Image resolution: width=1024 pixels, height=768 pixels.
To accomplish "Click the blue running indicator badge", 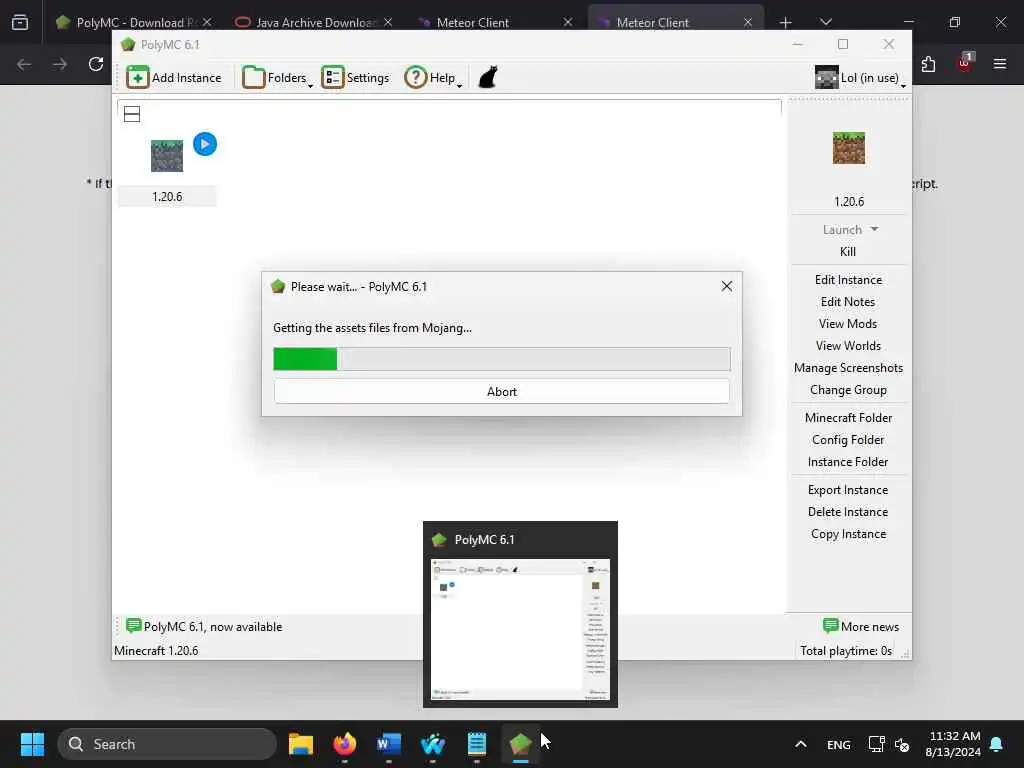I will [205, 144].
